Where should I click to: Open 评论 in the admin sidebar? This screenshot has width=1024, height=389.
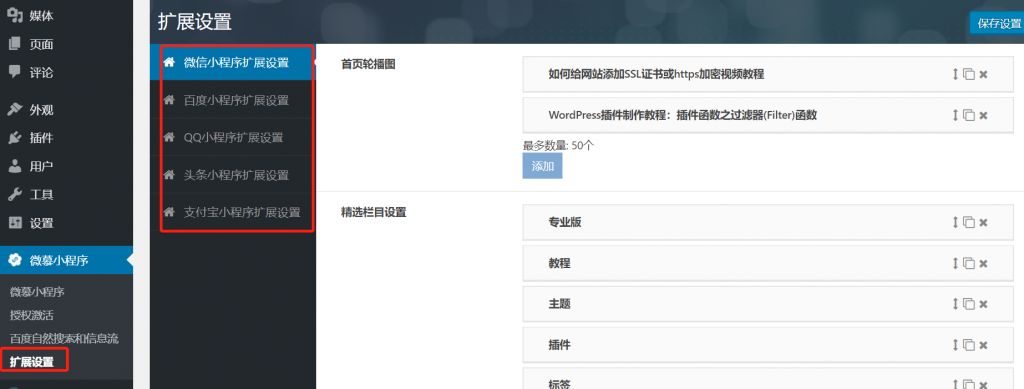pos(66,72)
